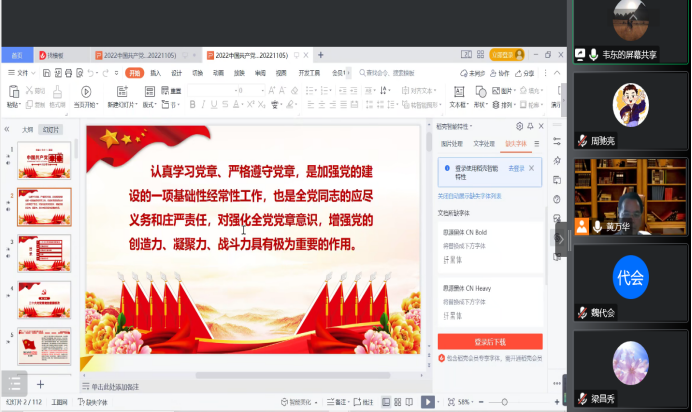Adjust the zoom slider in status bar
Viewport: 692px width, 412px height.
click(x=505, y=403)
